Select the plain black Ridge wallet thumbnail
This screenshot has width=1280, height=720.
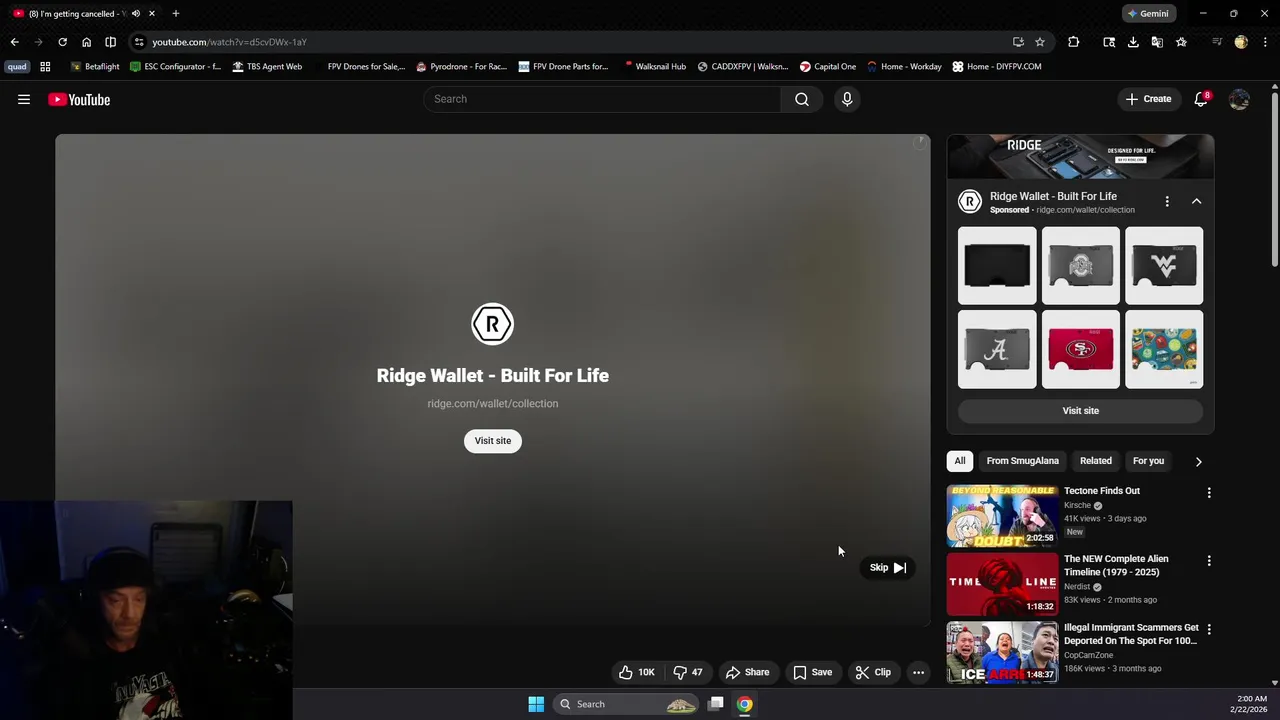click(x=997, y=265)
